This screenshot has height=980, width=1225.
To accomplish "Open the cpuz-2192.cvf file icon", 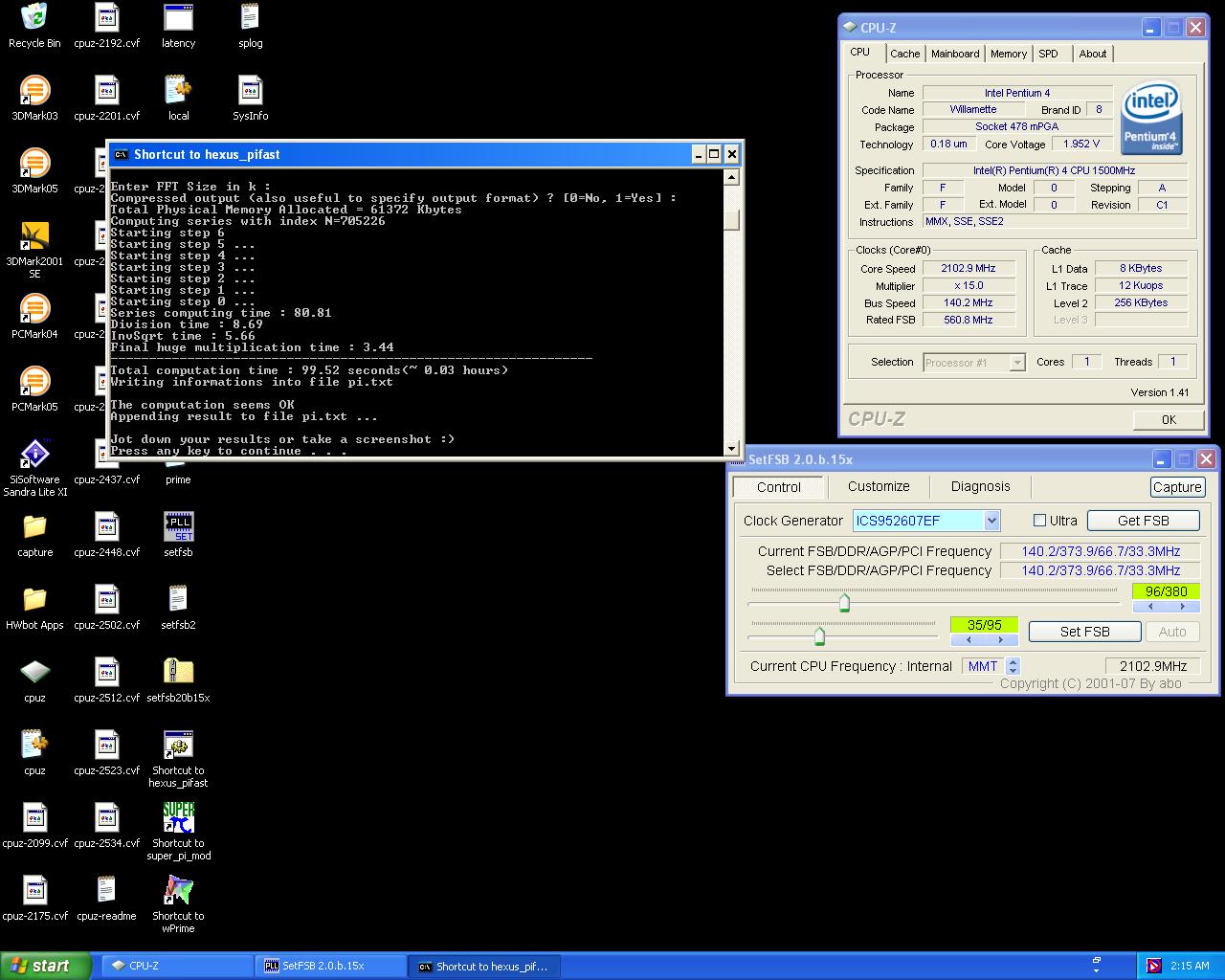I will point(106,17).
